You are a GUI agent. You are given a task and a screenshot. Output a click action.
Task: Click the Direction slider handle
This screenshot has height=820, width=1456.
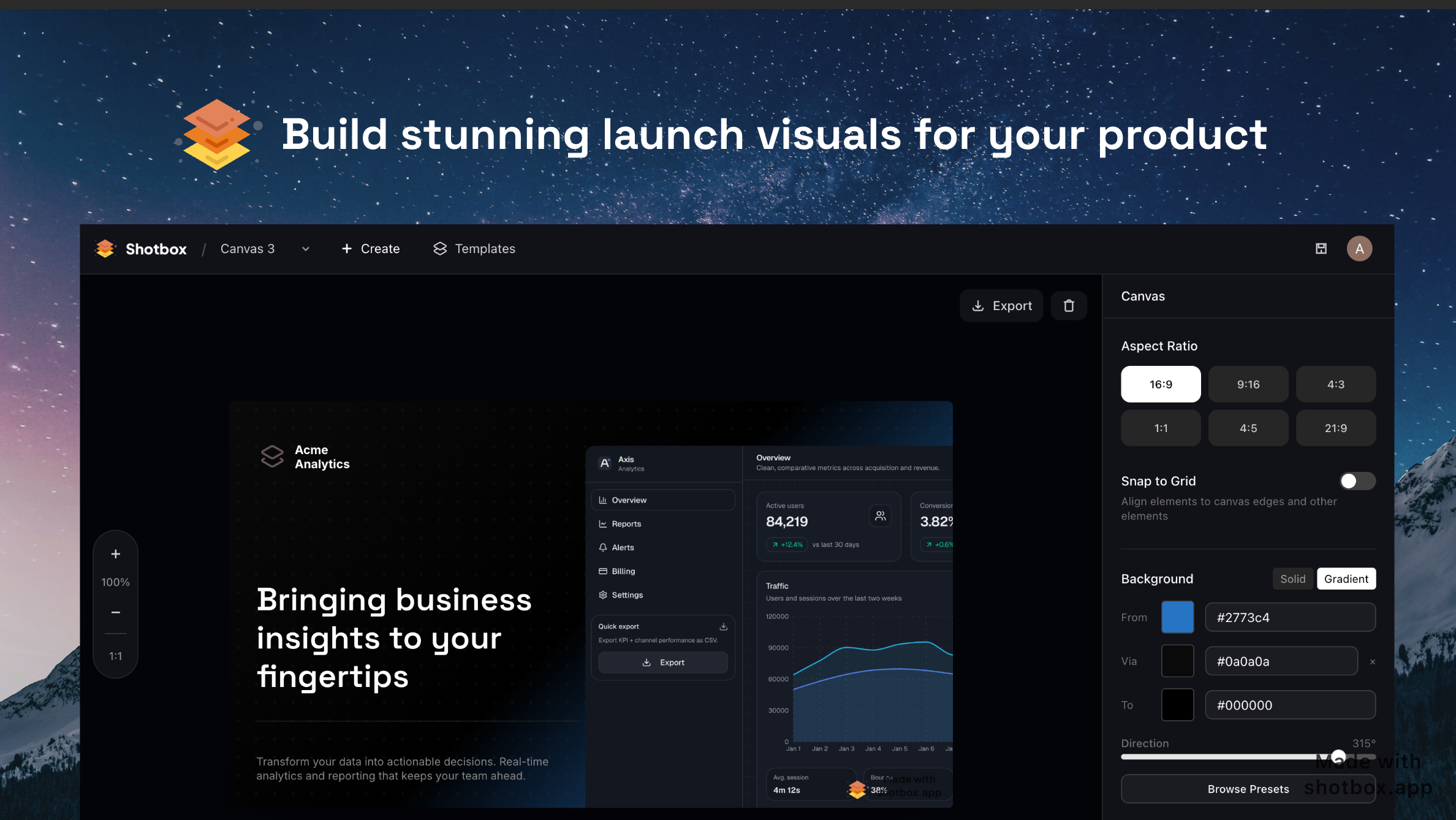pos(1339,756)
